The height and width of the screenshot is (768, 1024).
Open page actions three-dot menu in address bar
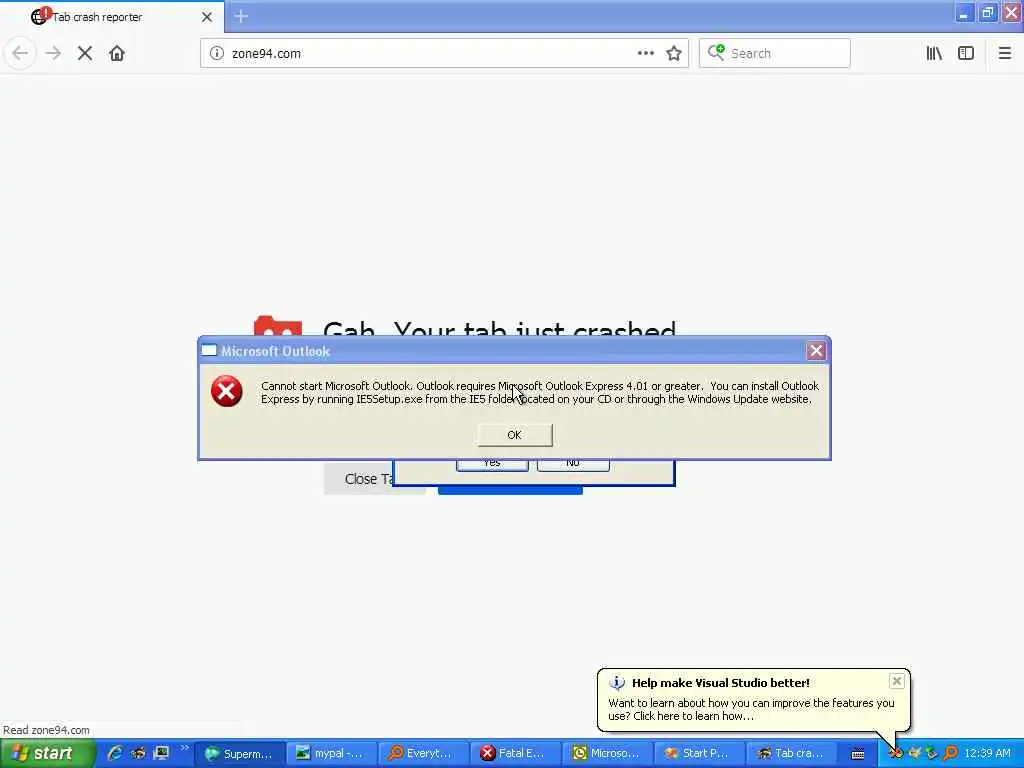645,54
